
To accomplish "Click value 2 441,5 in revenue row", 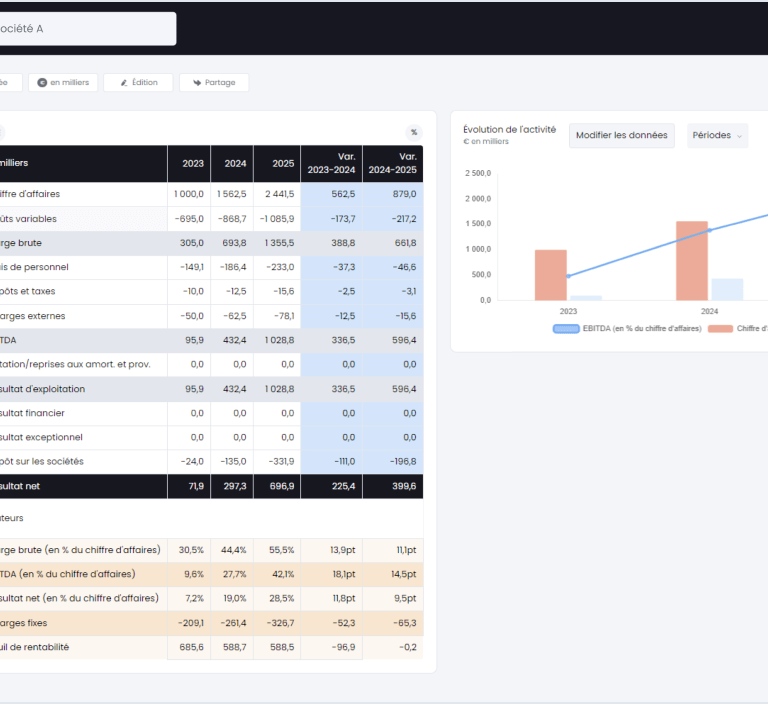I will (280, 194).
